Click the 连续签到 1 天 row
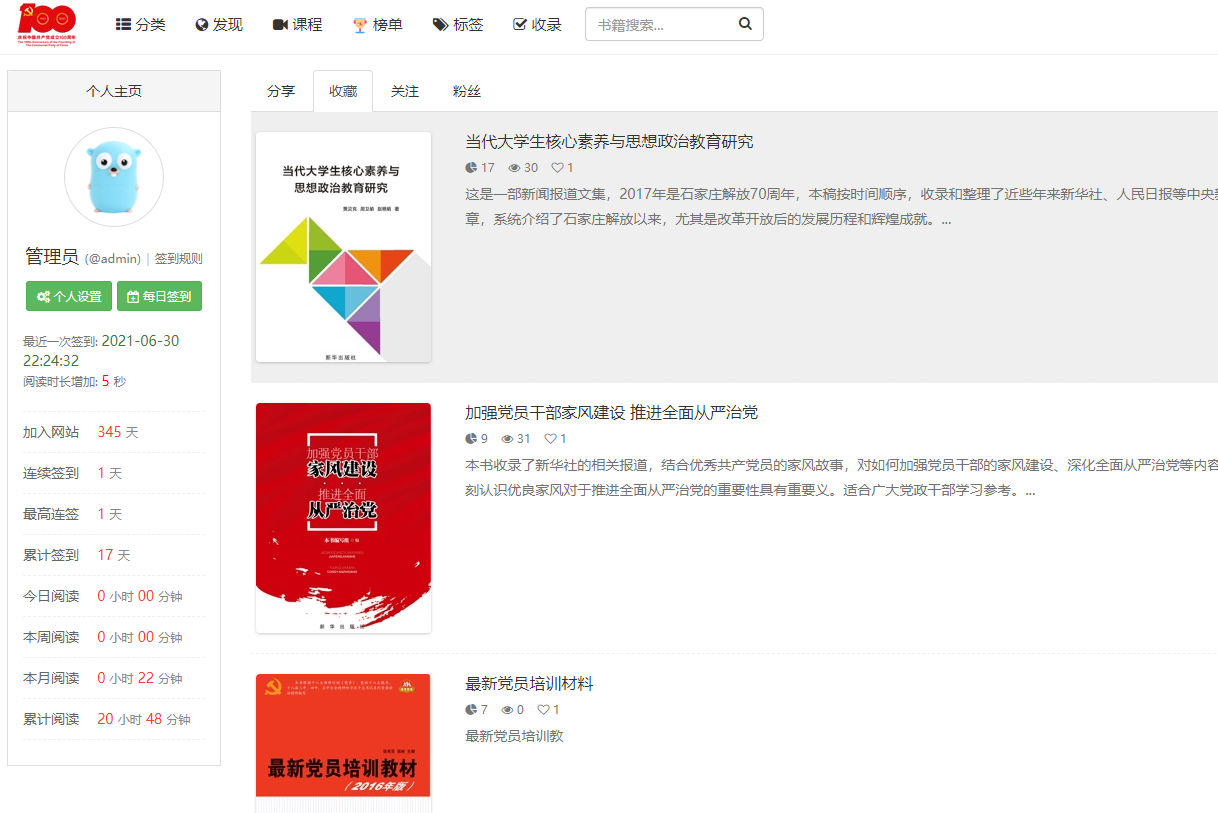 coord(114,473)
